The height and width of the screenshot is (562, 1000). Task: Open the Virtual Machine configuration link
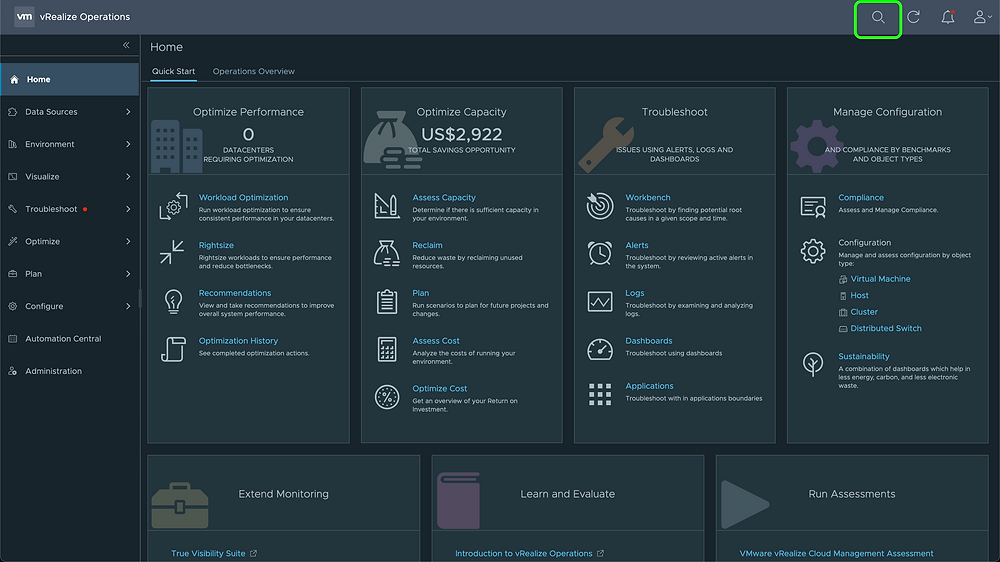(x=880, y=279)
